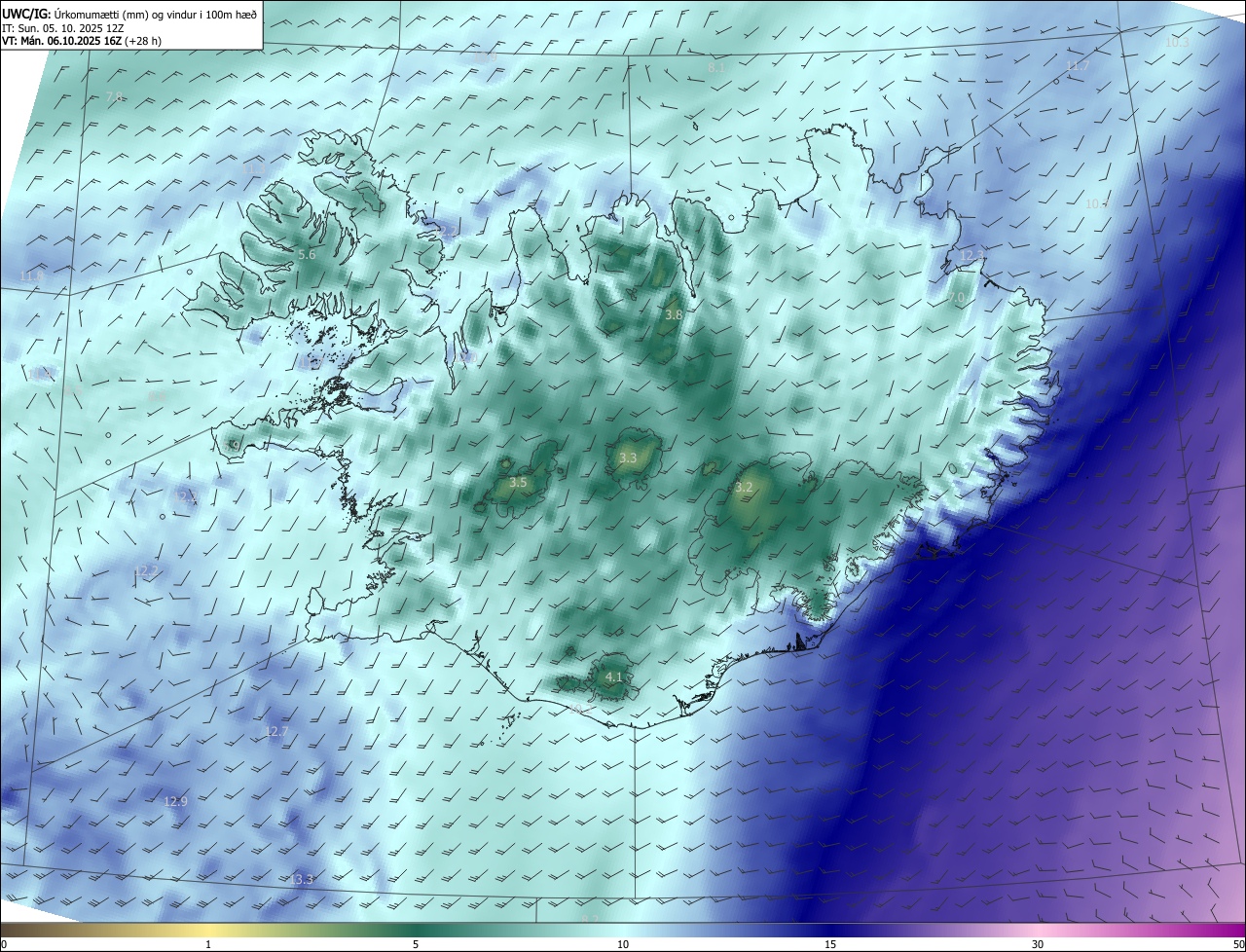The height and width of the screenshot is (952, 1246).
Task: Click the 11.3 value north of the Westfjords
Action: pyautogui.click(x=253, y=169)
